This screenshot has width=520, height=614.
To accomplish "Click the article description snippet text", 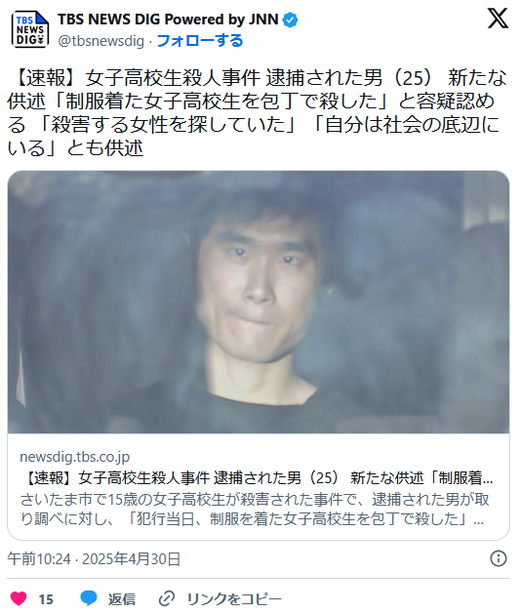I will tap(255, 509).
